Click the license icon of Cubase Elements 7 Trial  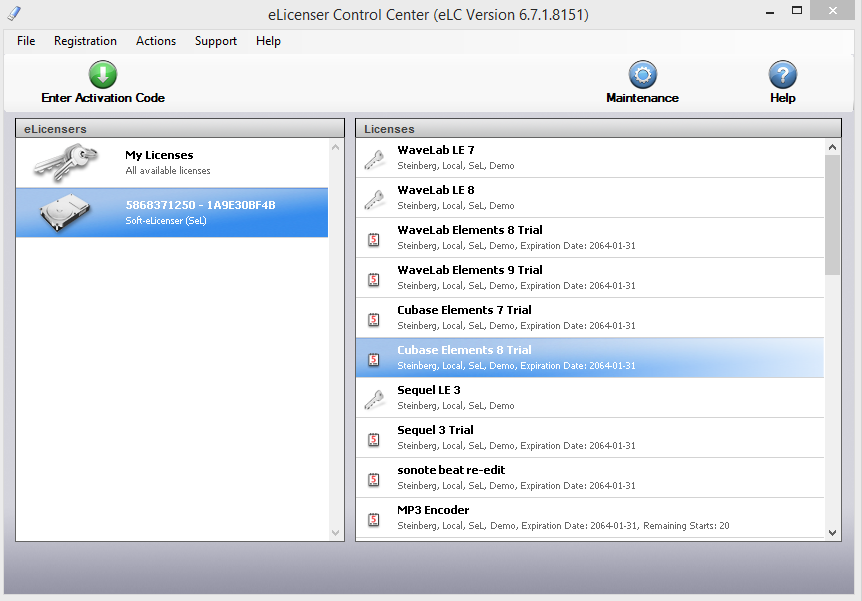pyautogui.click(x=374, y=319)
